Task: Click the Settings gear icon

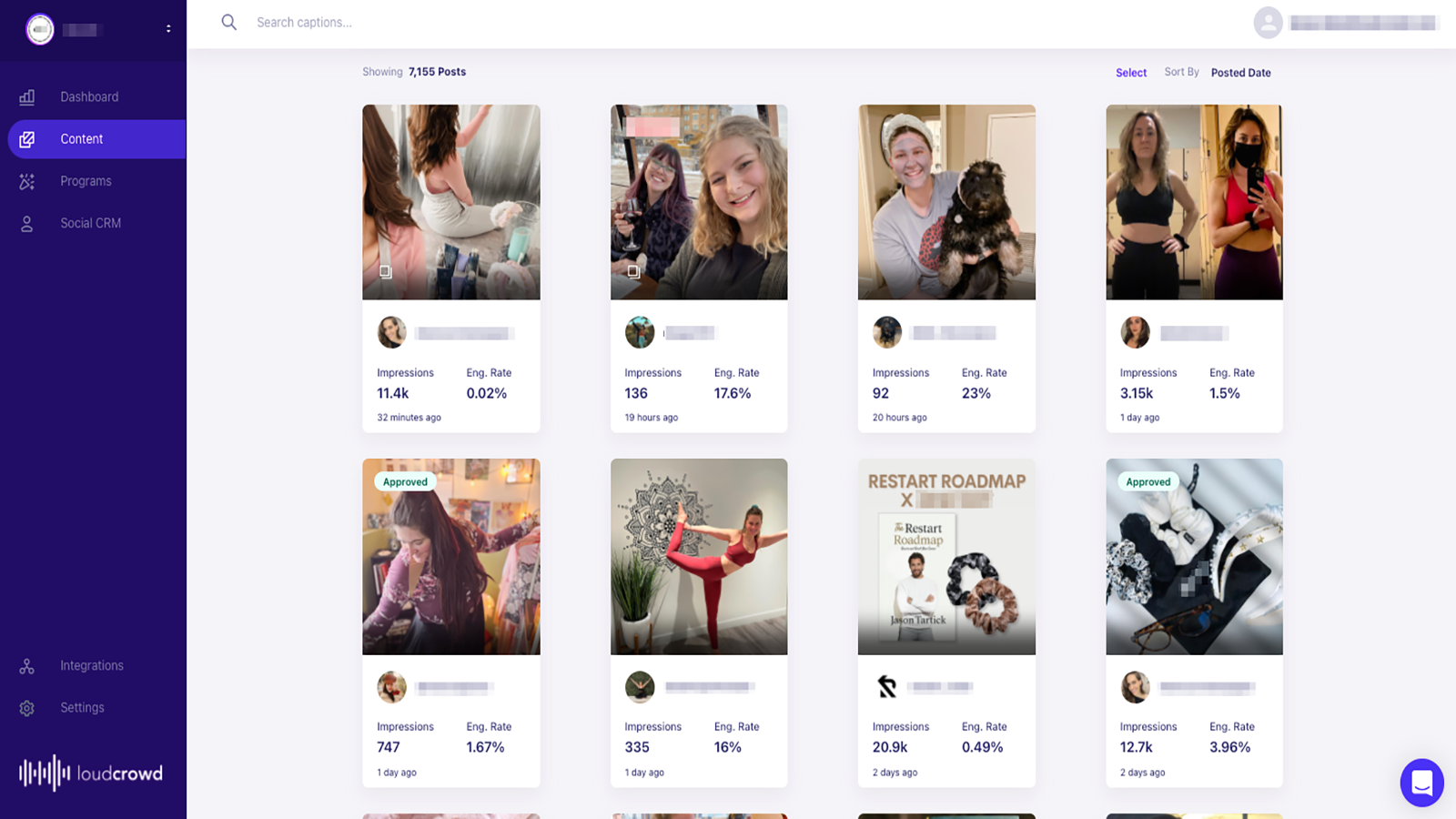Action: [x=27, y=708]
